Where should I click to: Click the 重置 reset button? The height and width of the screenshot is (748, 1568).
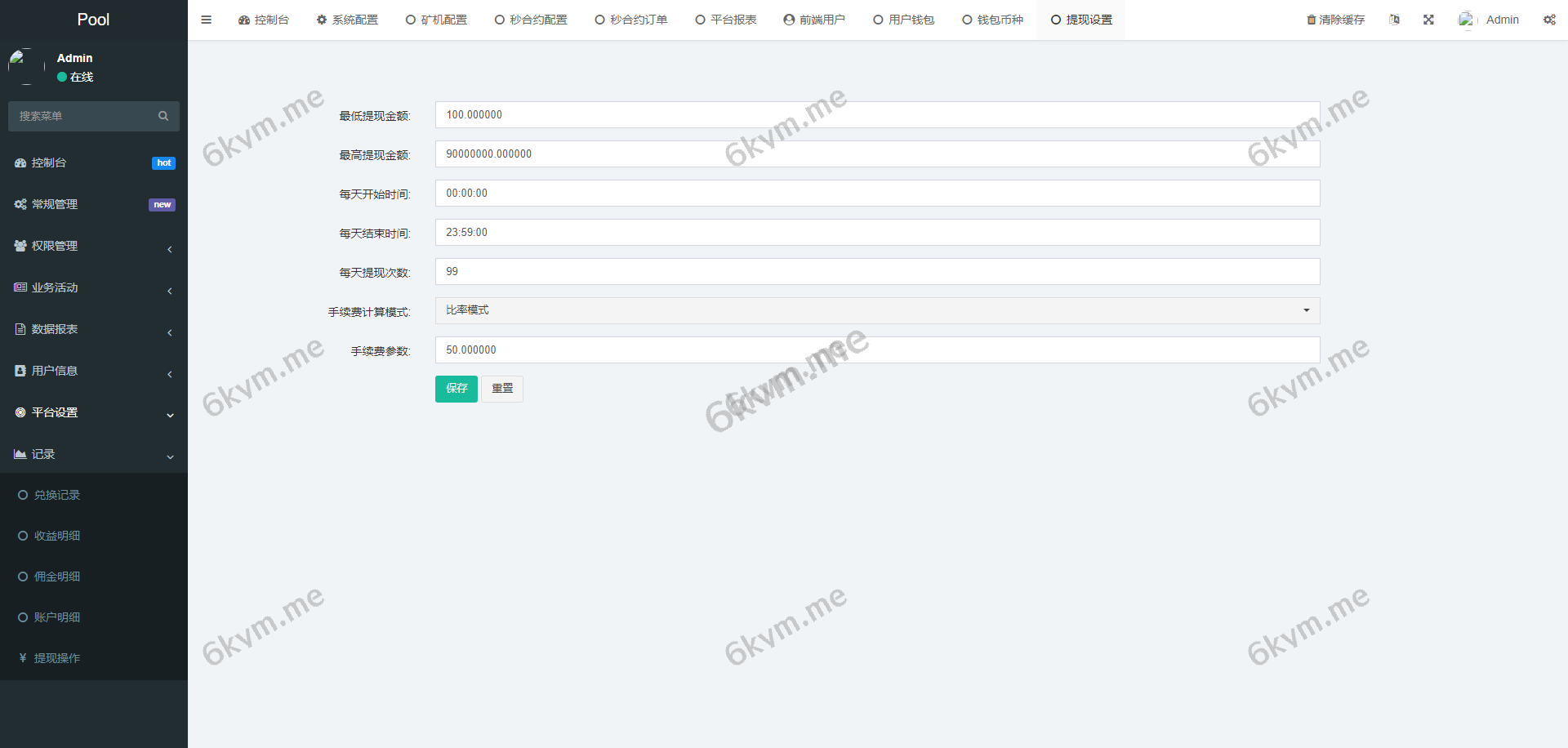pyautogui.click(x=501, y=389)
